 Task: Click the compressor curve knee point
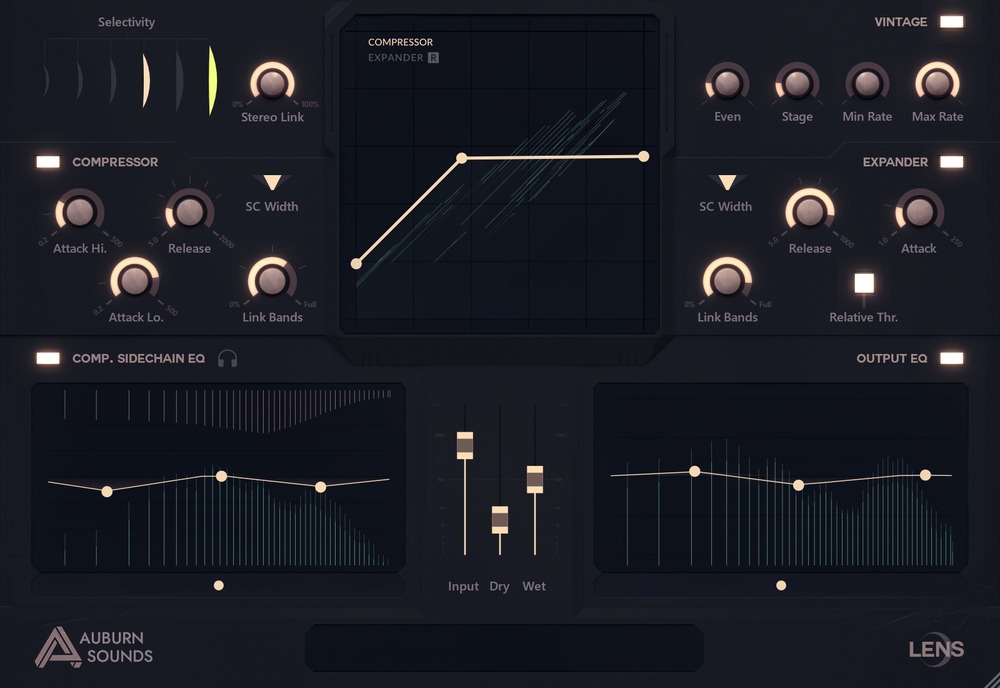[462, 158]
